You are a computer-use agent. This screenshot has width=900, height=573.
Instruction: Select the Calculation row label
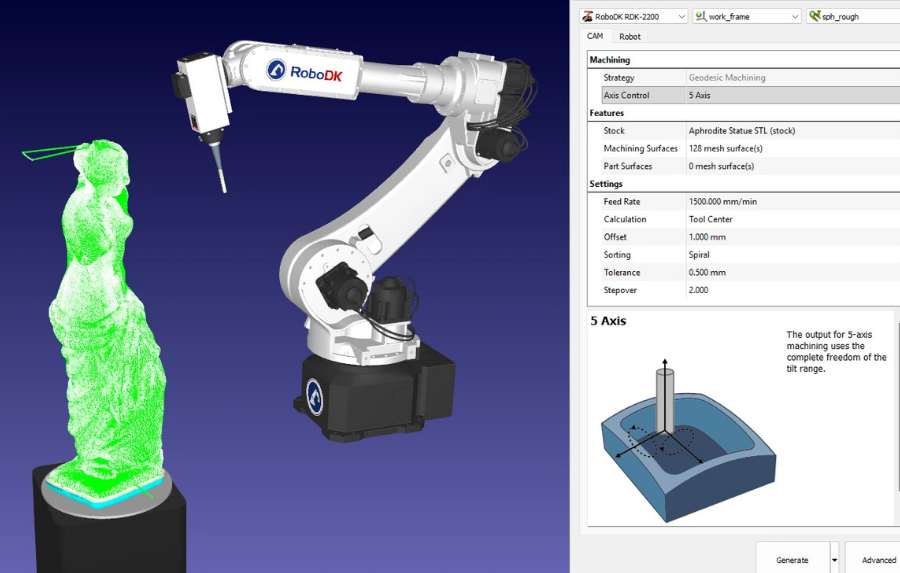[x=624, y=219]
